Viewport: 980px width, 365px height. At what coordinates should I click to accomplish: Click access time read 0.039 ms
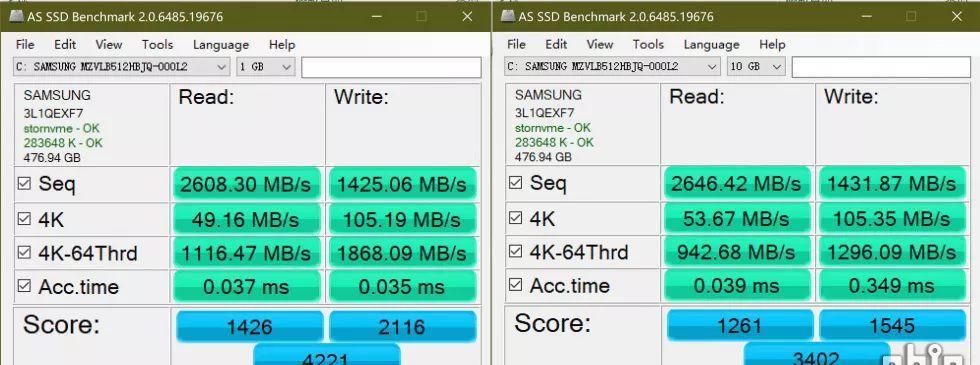(737, 286)
